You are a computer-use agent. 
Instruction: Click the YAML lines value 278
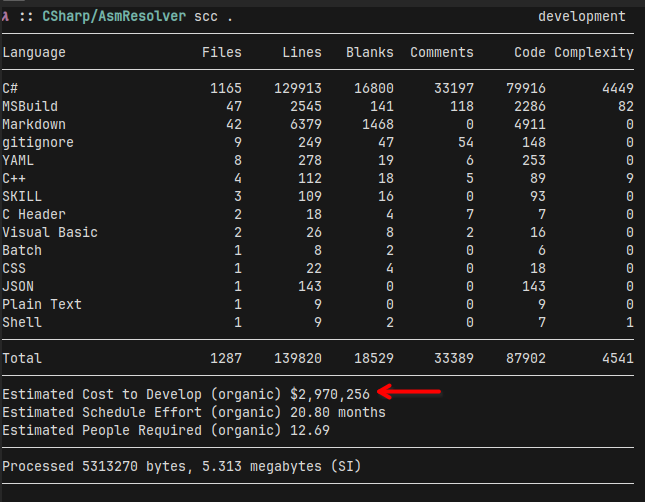pos(310,160)
